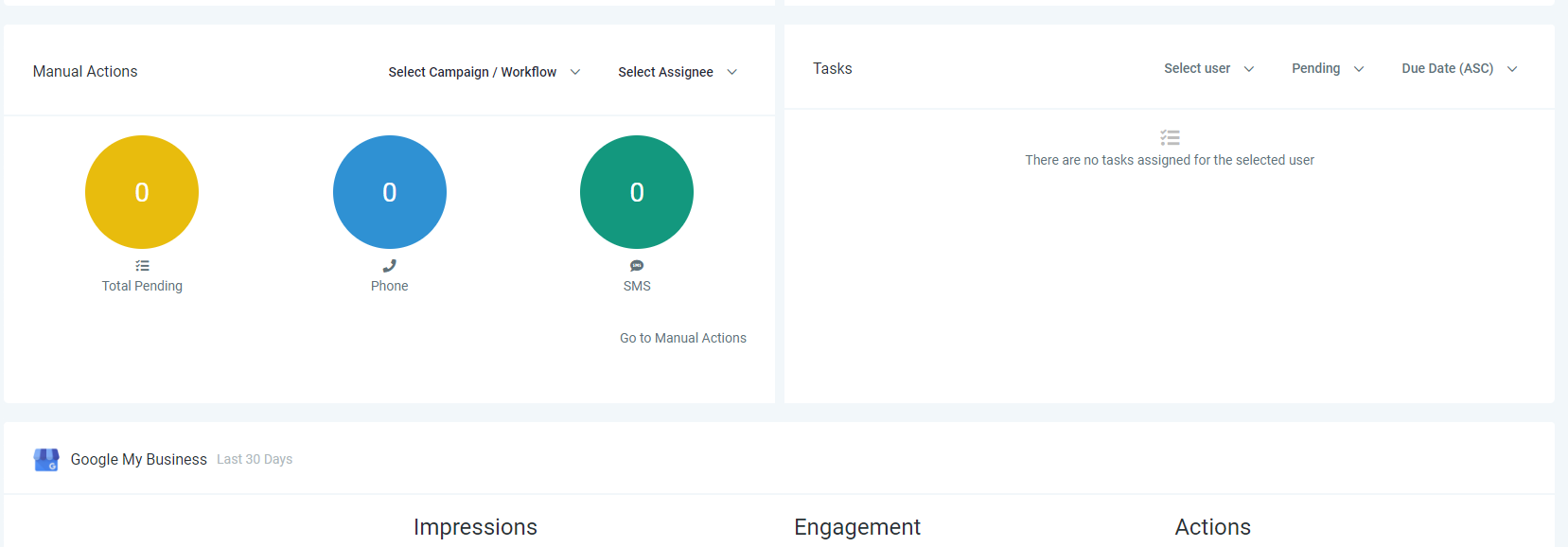Click the blue Phone count circle
The height and width of the screenshot is (547, 1568).
pos(390,192)
